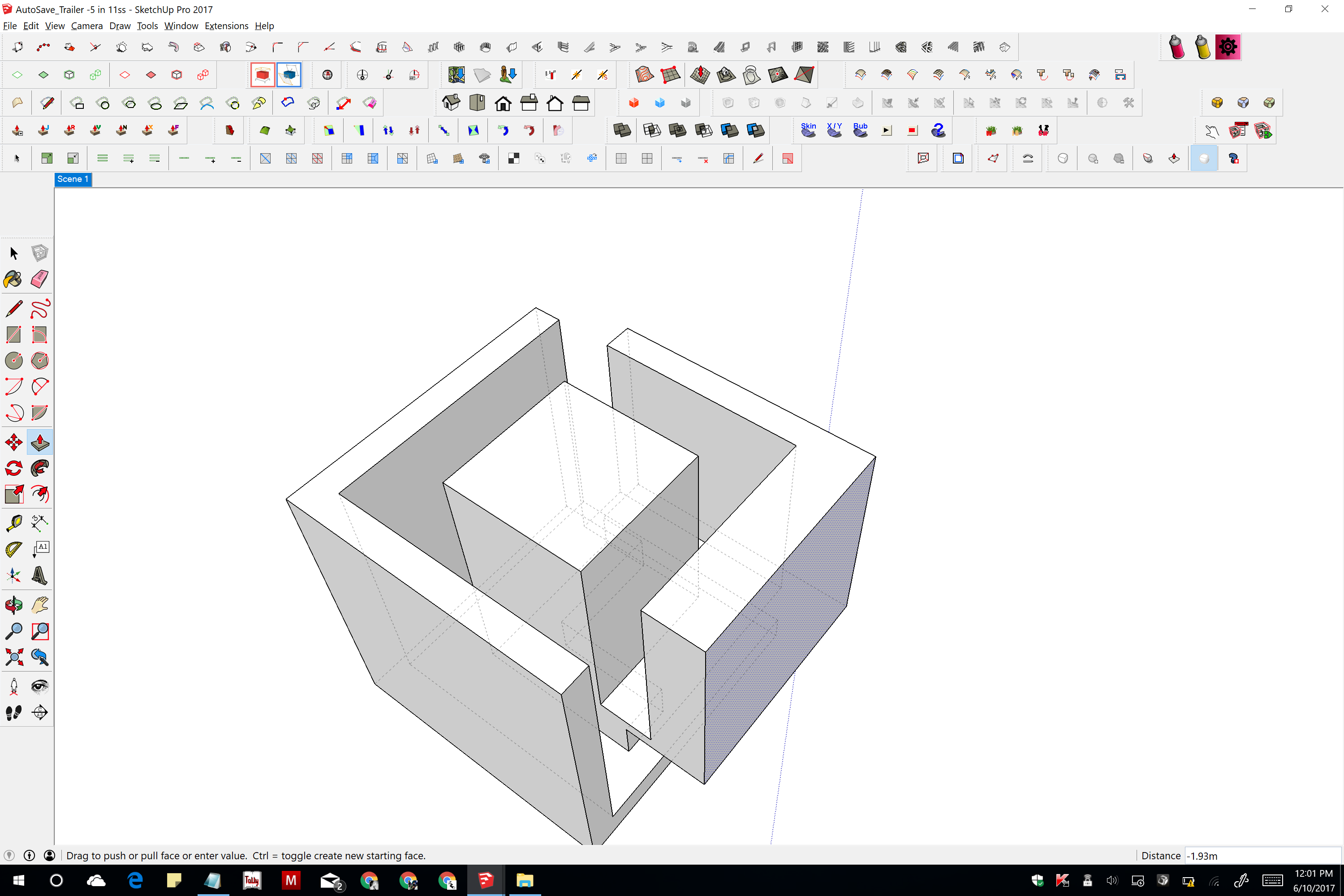Screen dimensions: 1344x896
Task: Click the Zoom Extents tool
Action: pos(14,657)
